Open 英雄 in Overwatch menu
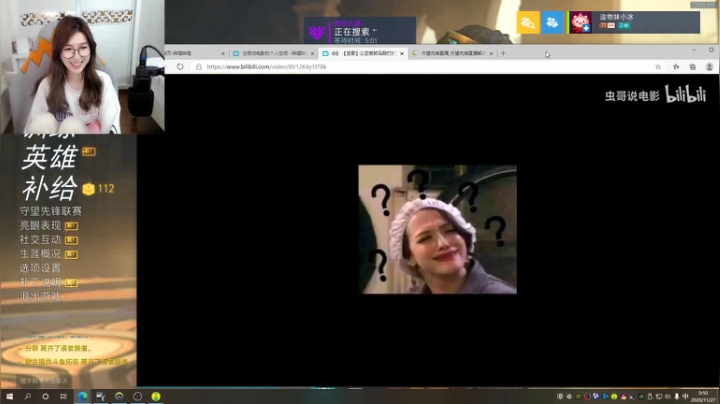The width and height of the screenshot is (720, 404). tap(50, 157)
